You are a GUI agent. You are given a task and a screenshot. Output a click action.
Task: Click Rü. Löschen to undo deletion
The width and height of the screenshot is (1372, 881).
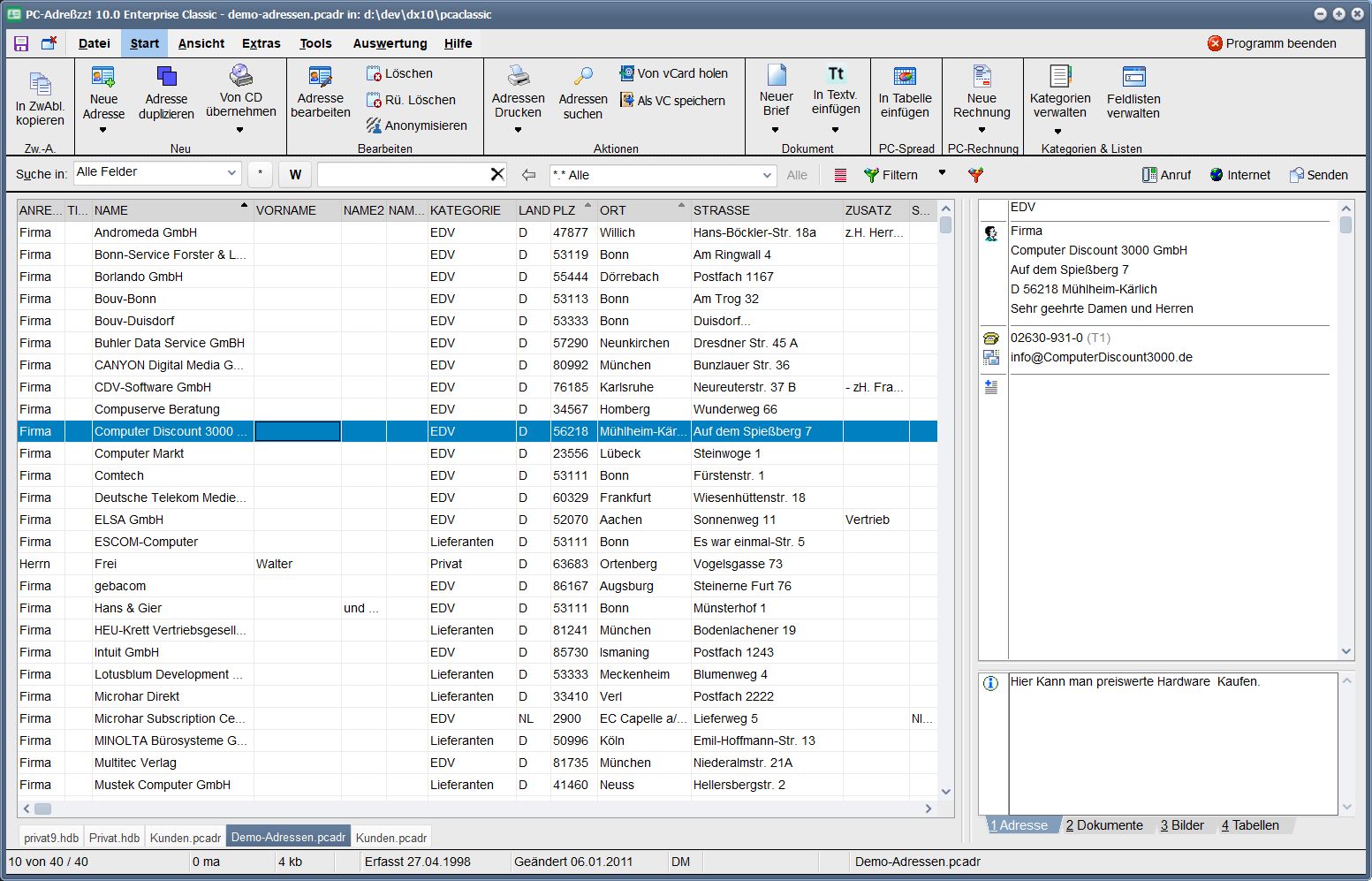(x=411, y=100)
